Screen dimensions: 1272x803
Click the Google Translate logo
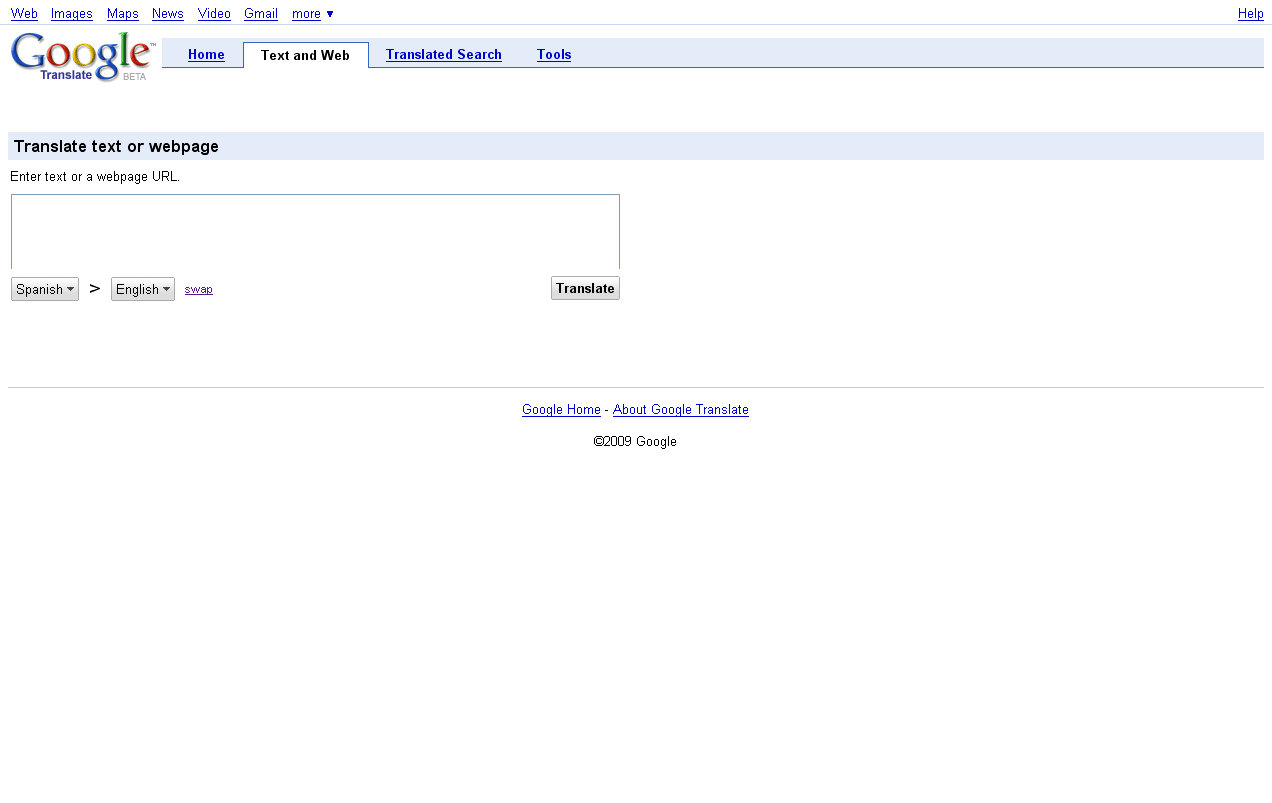(83, 56)
